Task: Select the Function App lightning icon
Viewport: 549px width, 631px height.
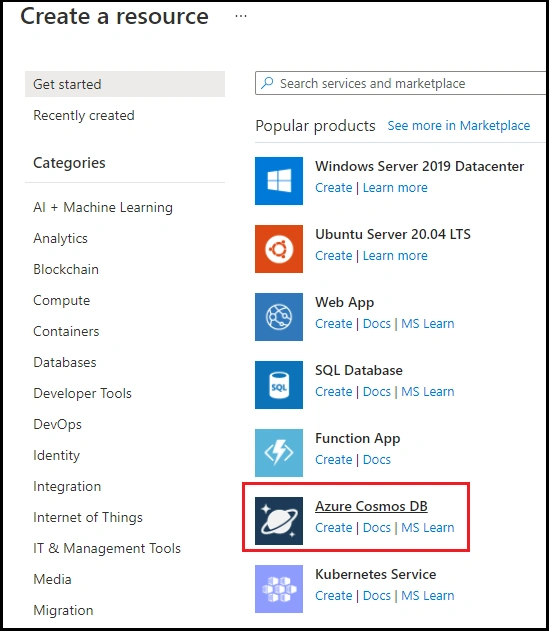Action: (279, 453)
